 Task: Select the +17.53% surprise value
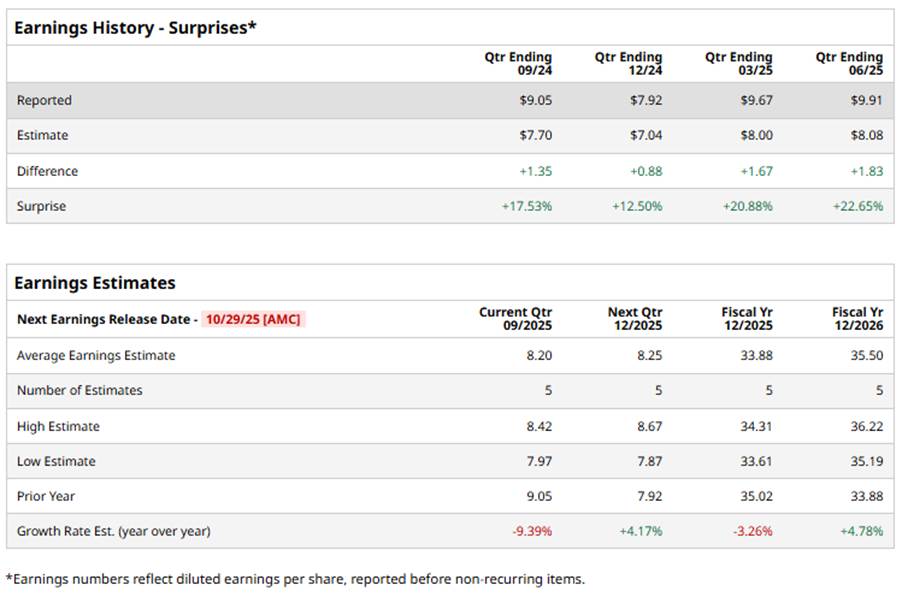[x=526, y=206]
